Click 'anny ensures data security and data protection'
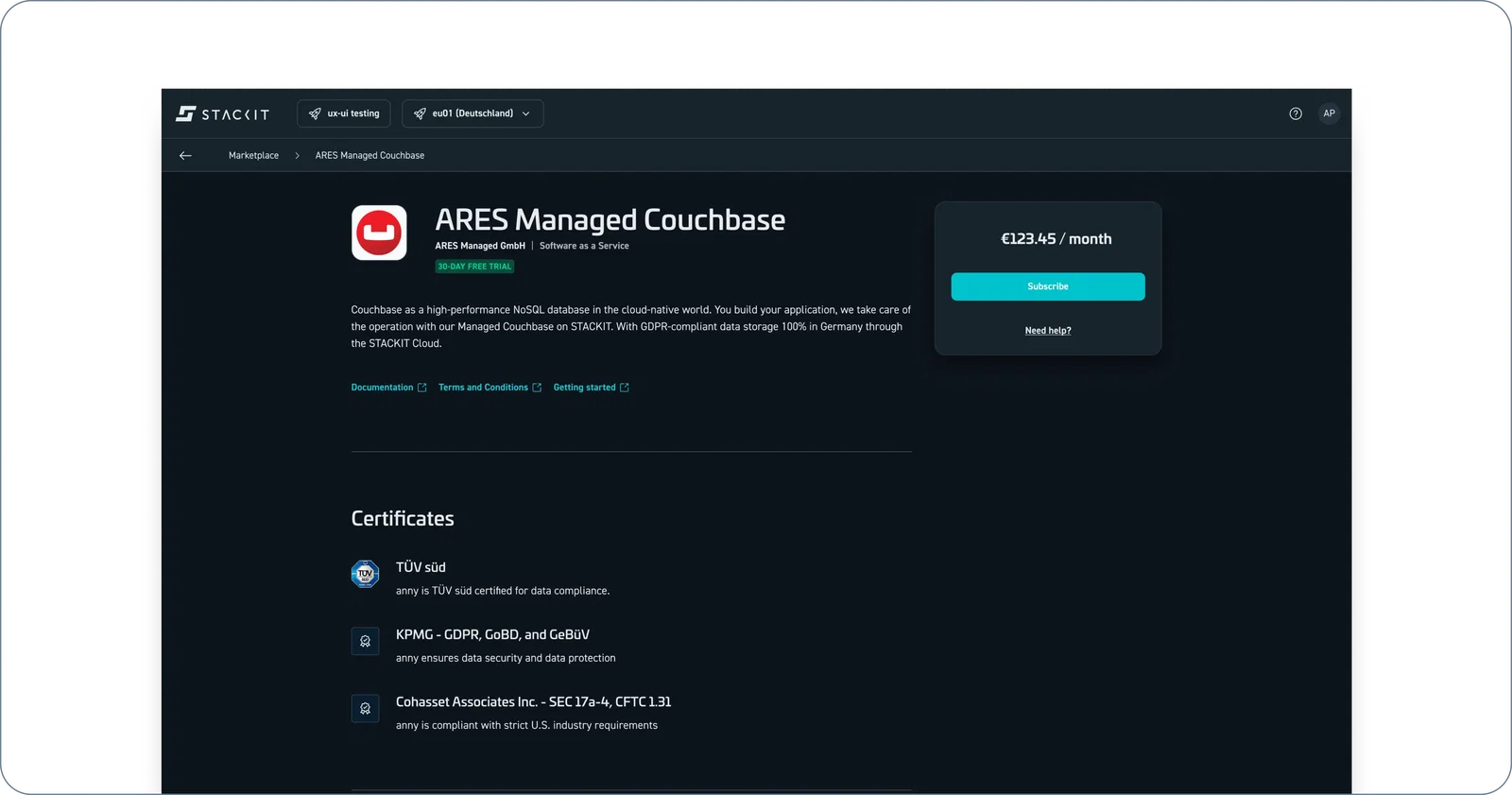Image resolution: width=1512 pixels, height=795 pixels. click(x=506, y=658)
